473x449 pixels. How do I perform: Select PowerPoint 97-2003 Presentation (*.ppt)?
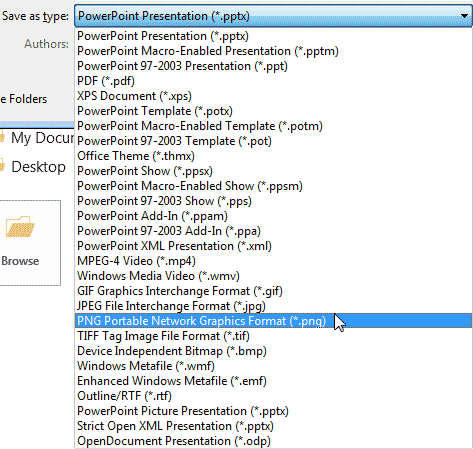tap(273, 66)
